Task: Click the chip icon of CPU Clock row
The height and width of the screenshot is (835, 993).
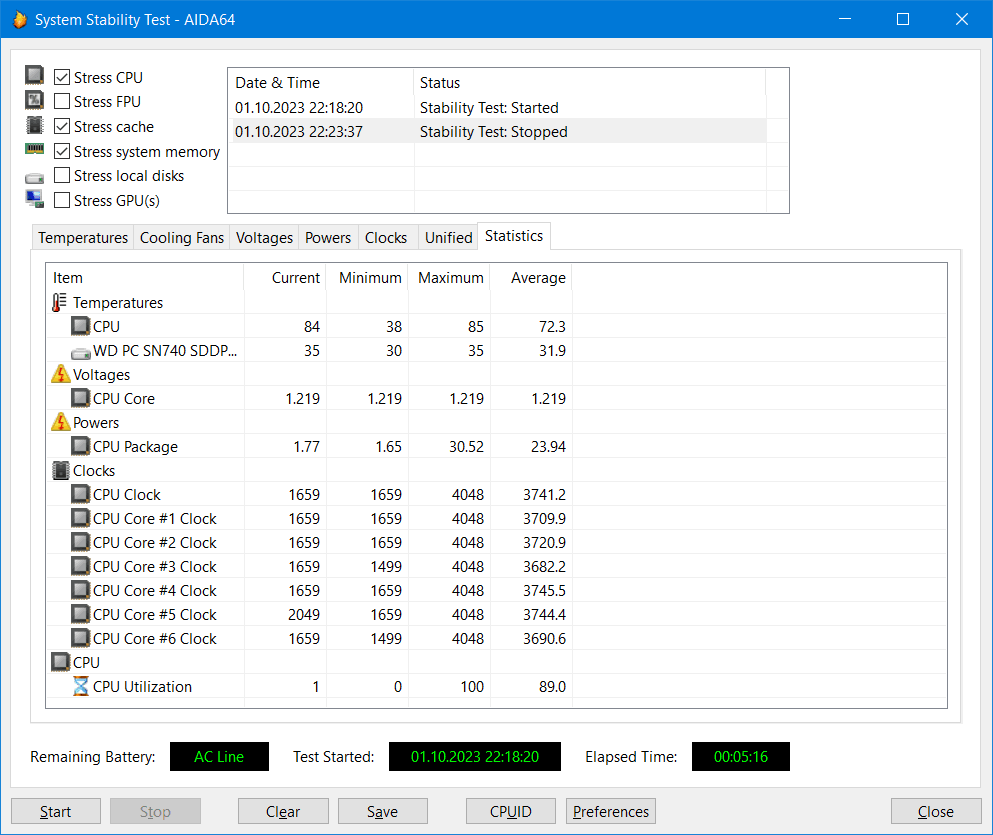Action: (x=80, y=494)
